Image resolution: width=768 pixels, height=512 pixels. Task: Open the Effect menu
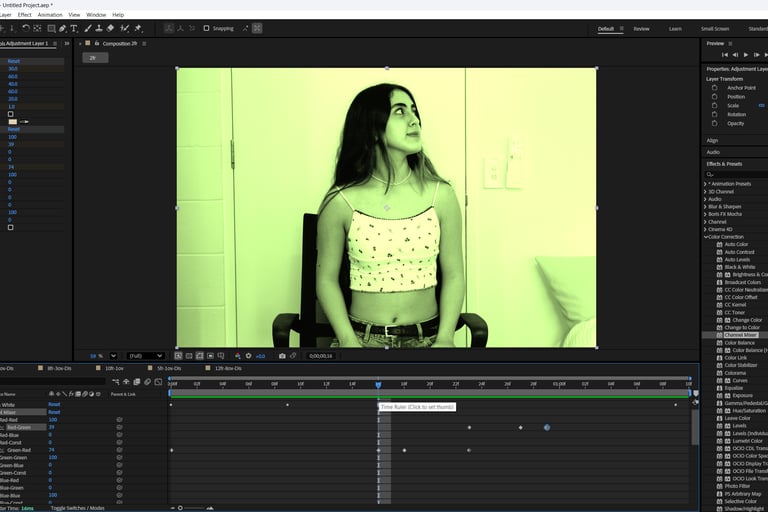coord(24,15)
